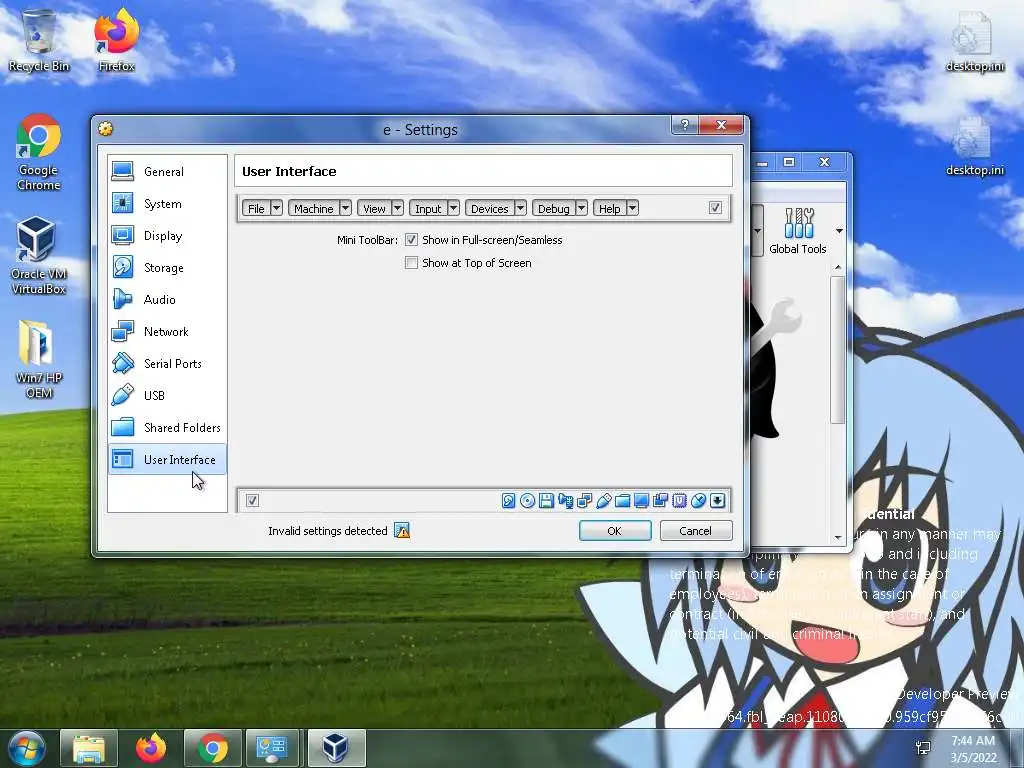
Task: Click OK to apply settings
Action: tap(615, 531)
